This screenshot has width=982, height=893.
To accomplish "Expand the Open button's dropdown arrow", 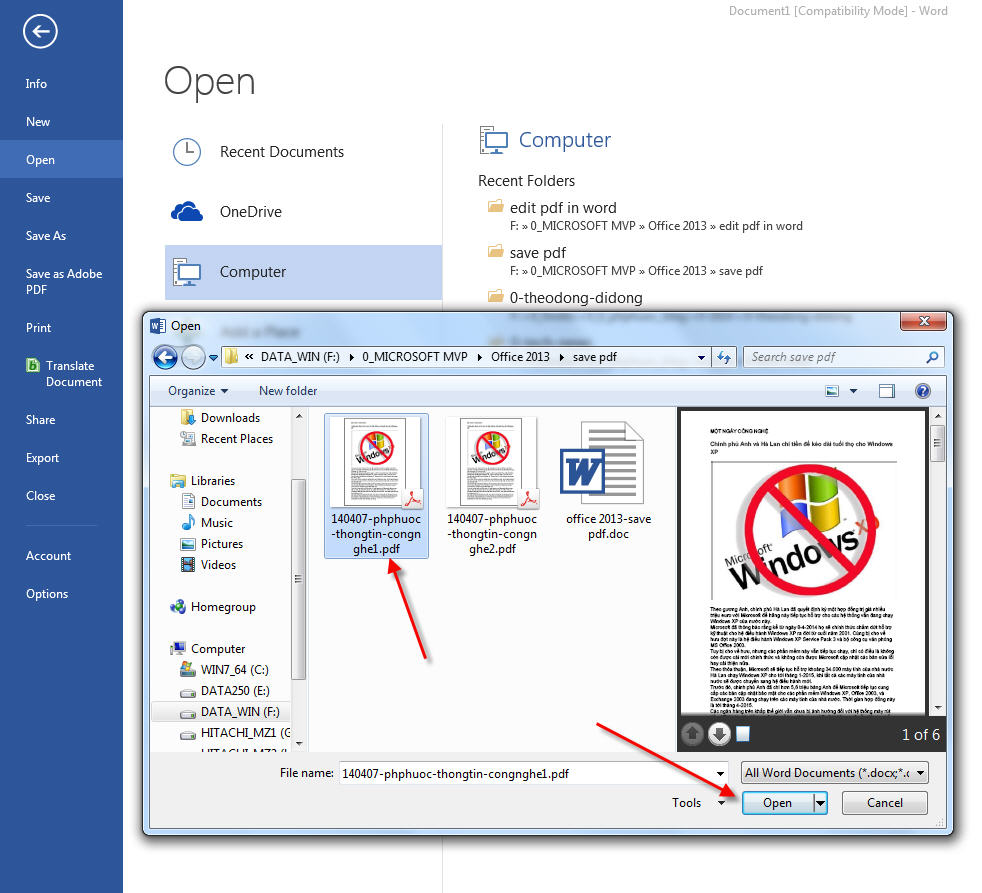I will 821,803.
